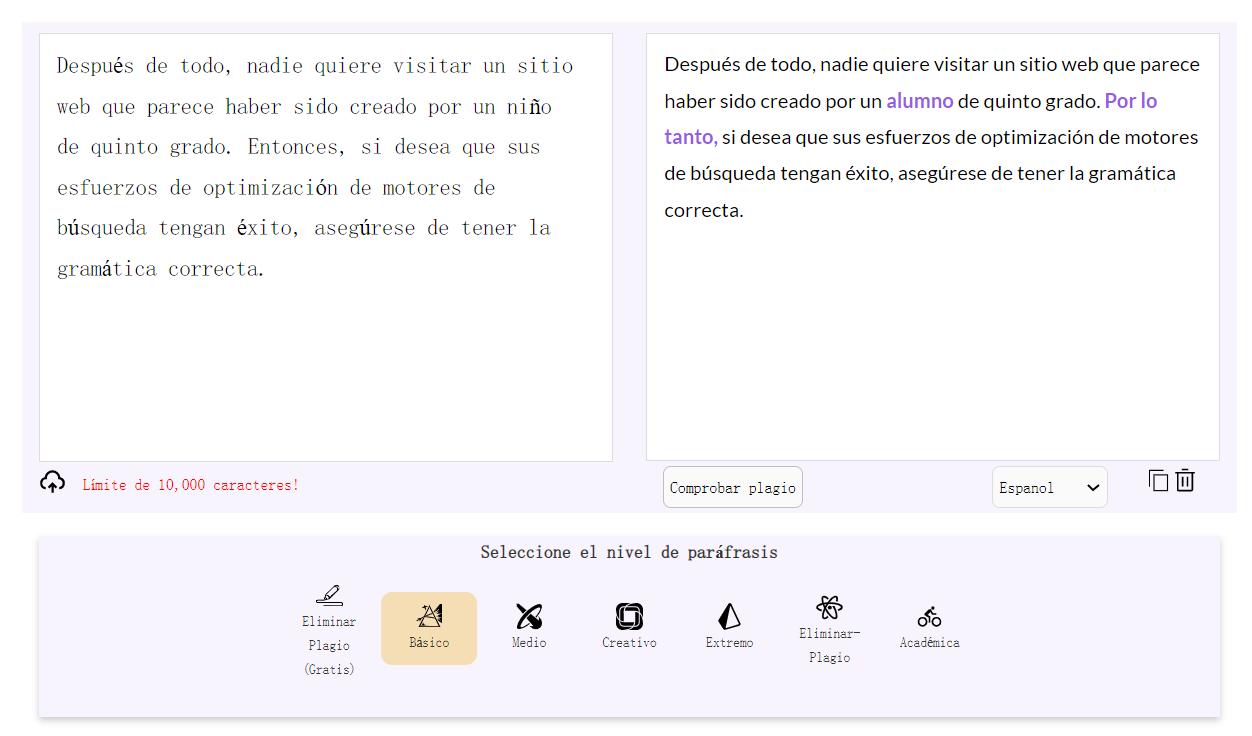Screen dimensions: 1252x736
Task: Copy the paraphrased output text
Action: [x=1158, y=480]
